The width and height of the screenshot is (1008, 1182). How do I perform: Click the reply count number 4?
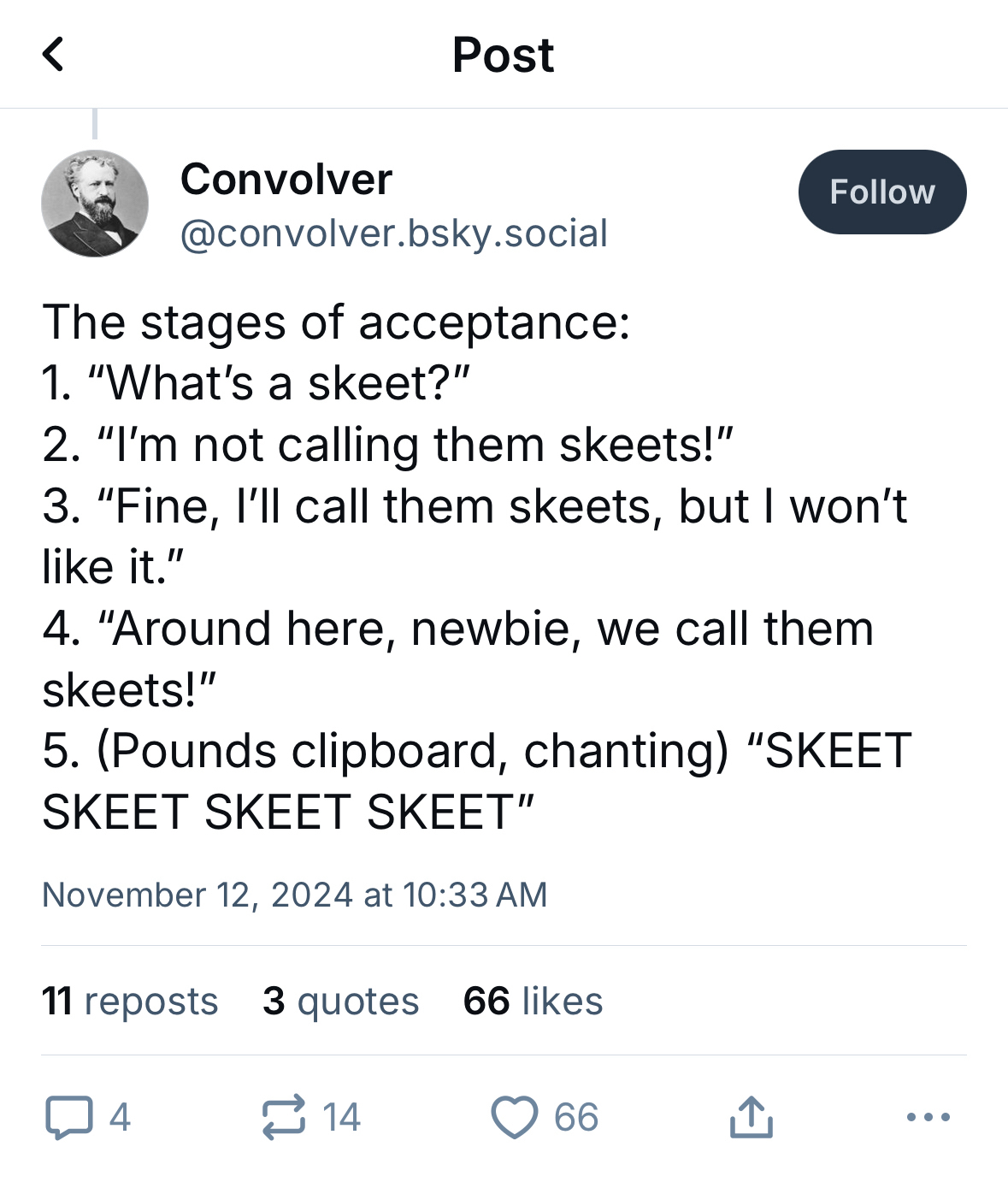click(x=120, y=1117)
